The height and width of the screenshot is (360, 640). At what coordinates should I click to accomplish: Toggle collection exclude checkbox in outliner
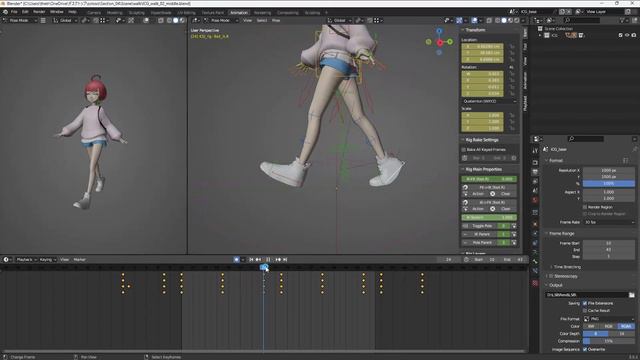[x=620, y=36]
